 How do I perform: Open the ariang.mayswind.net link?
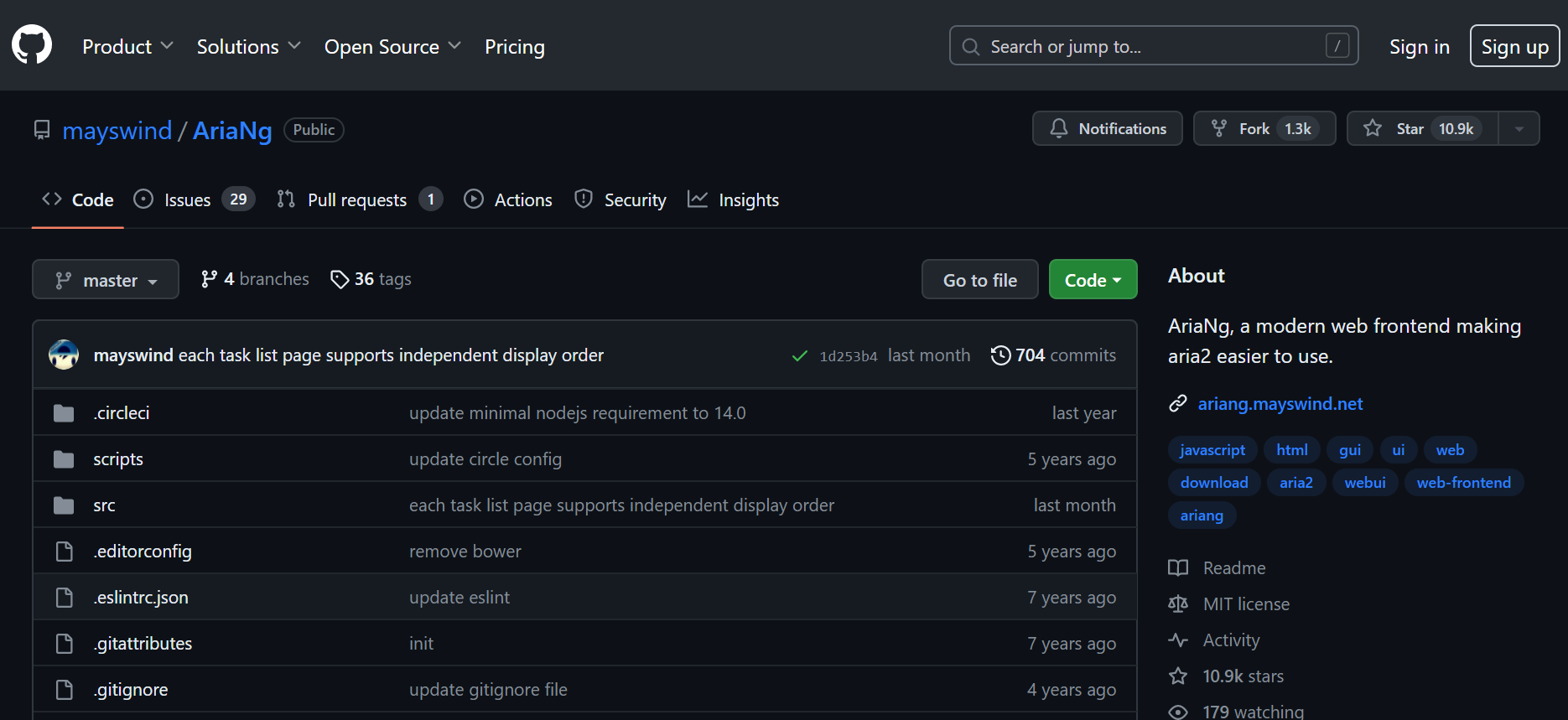tap(1280, 404)
